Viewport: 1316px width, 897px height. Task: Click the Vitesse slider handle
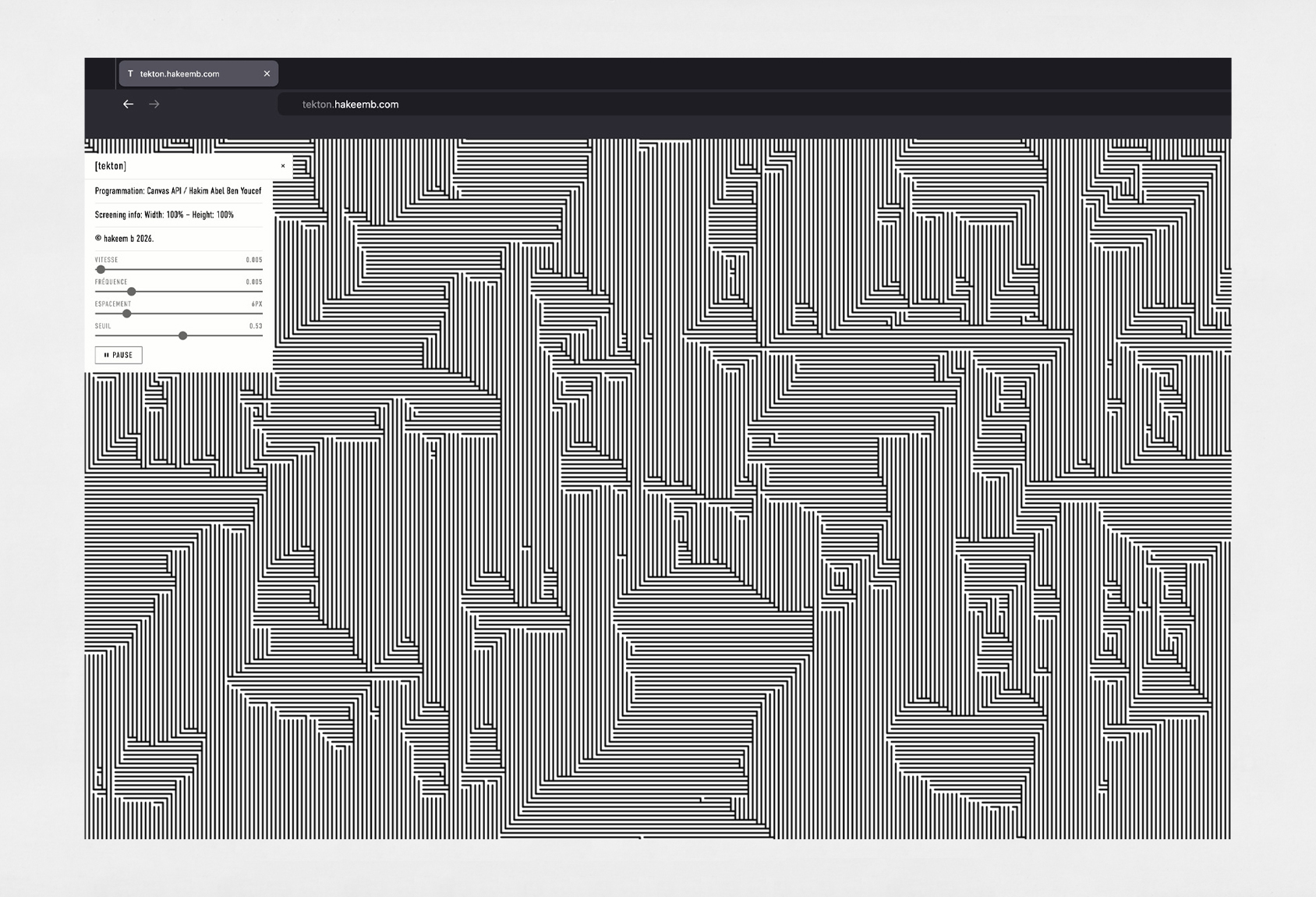[x=101, y=269]
